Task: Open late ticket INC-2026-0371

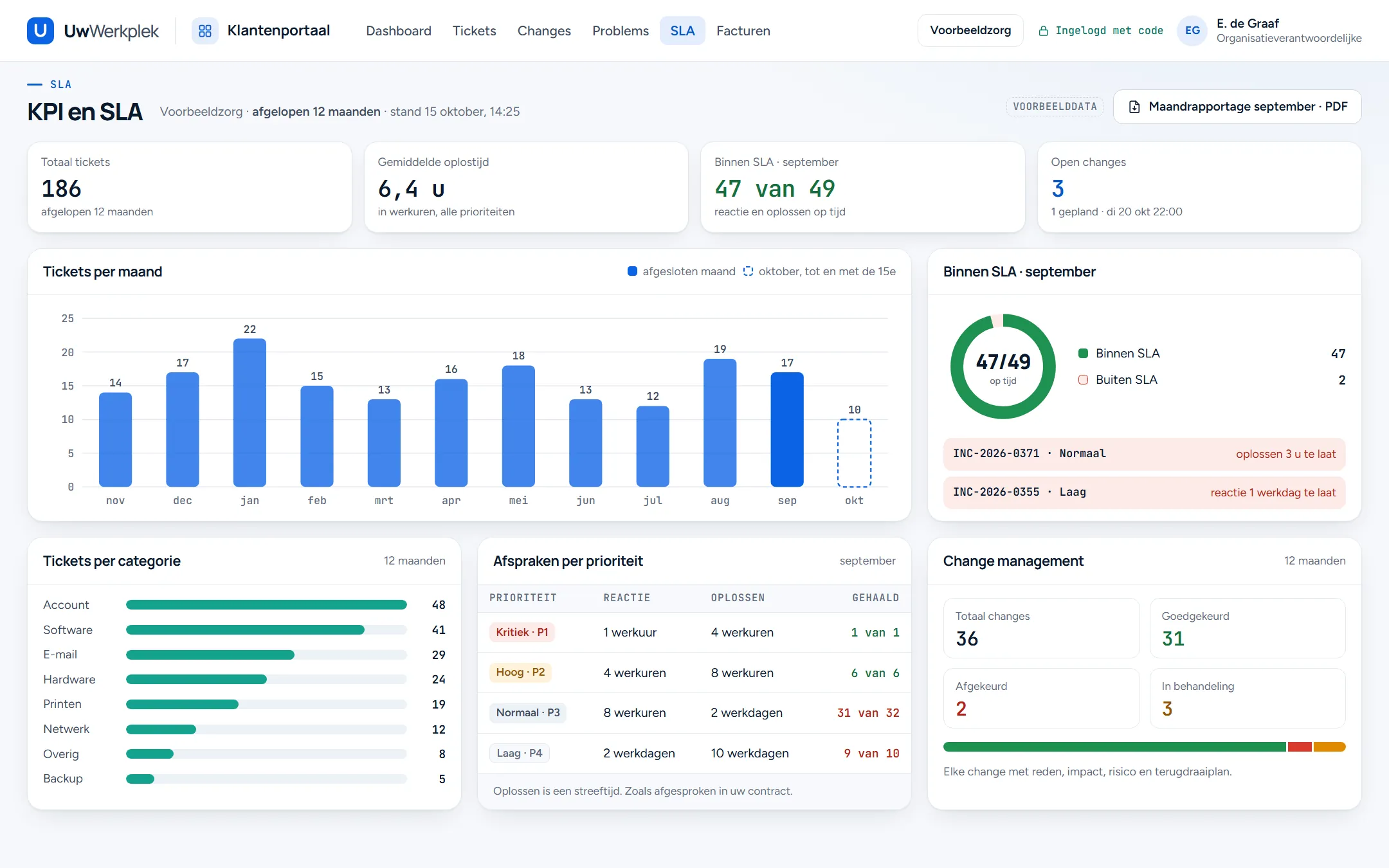Action: (x=1144, y=454)
